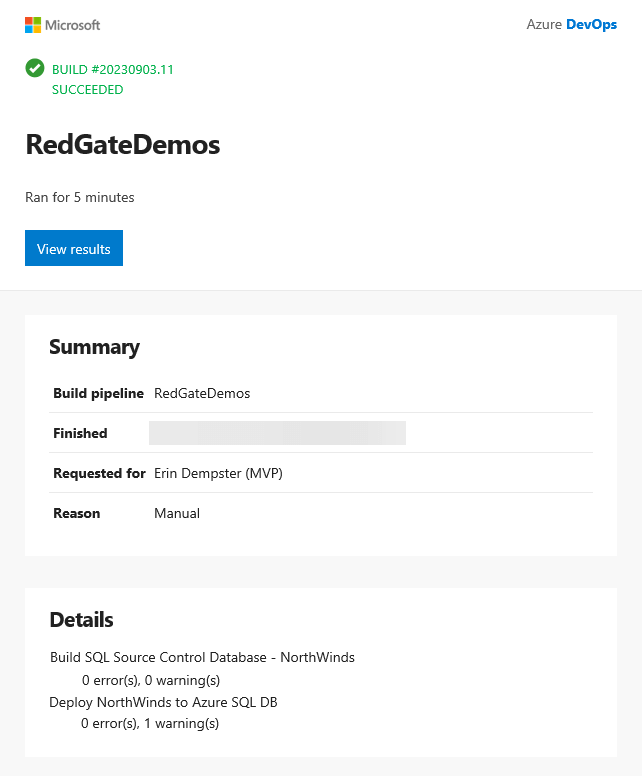Click the '0 error(s), 1 warning(s)' result line

click(x=150, y=723)
